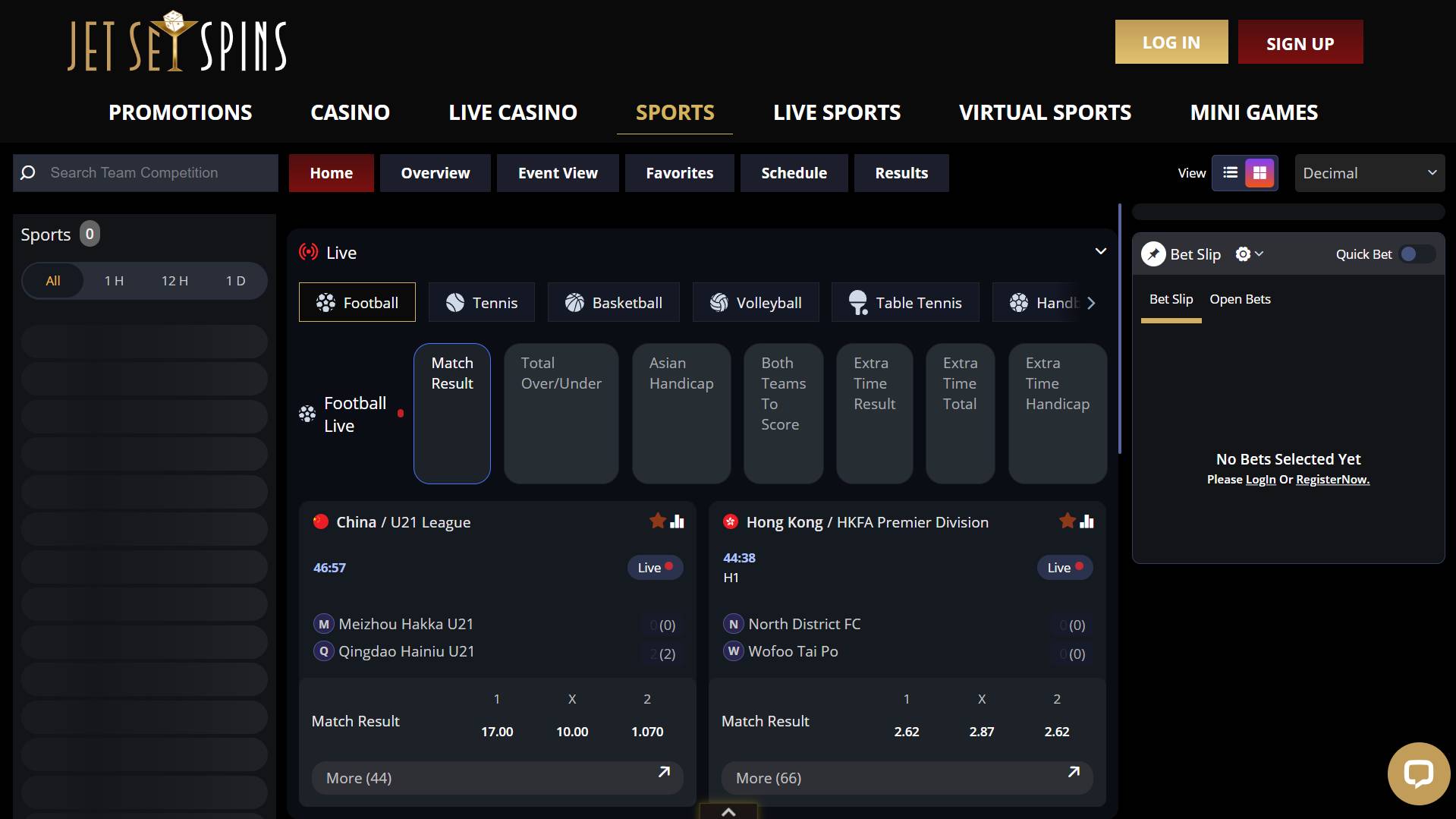1456x819 pixels.
Task: Open statistics icon for Hong Kong match
Action: [1086, 521]
